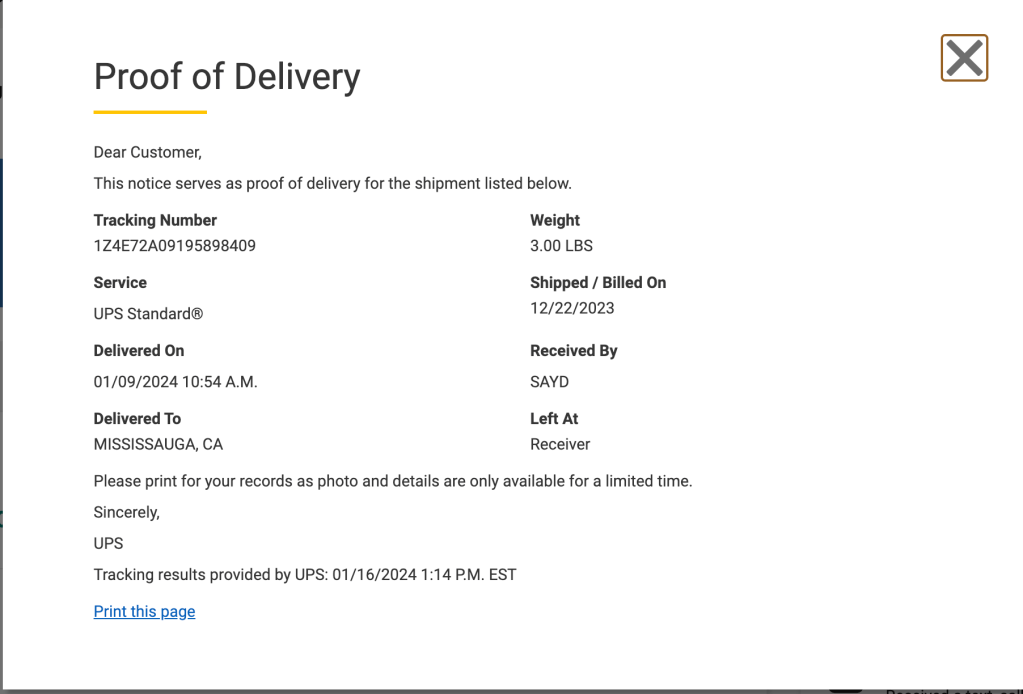Click the shipped date 12/22/2023

click(x=572, y=308)
